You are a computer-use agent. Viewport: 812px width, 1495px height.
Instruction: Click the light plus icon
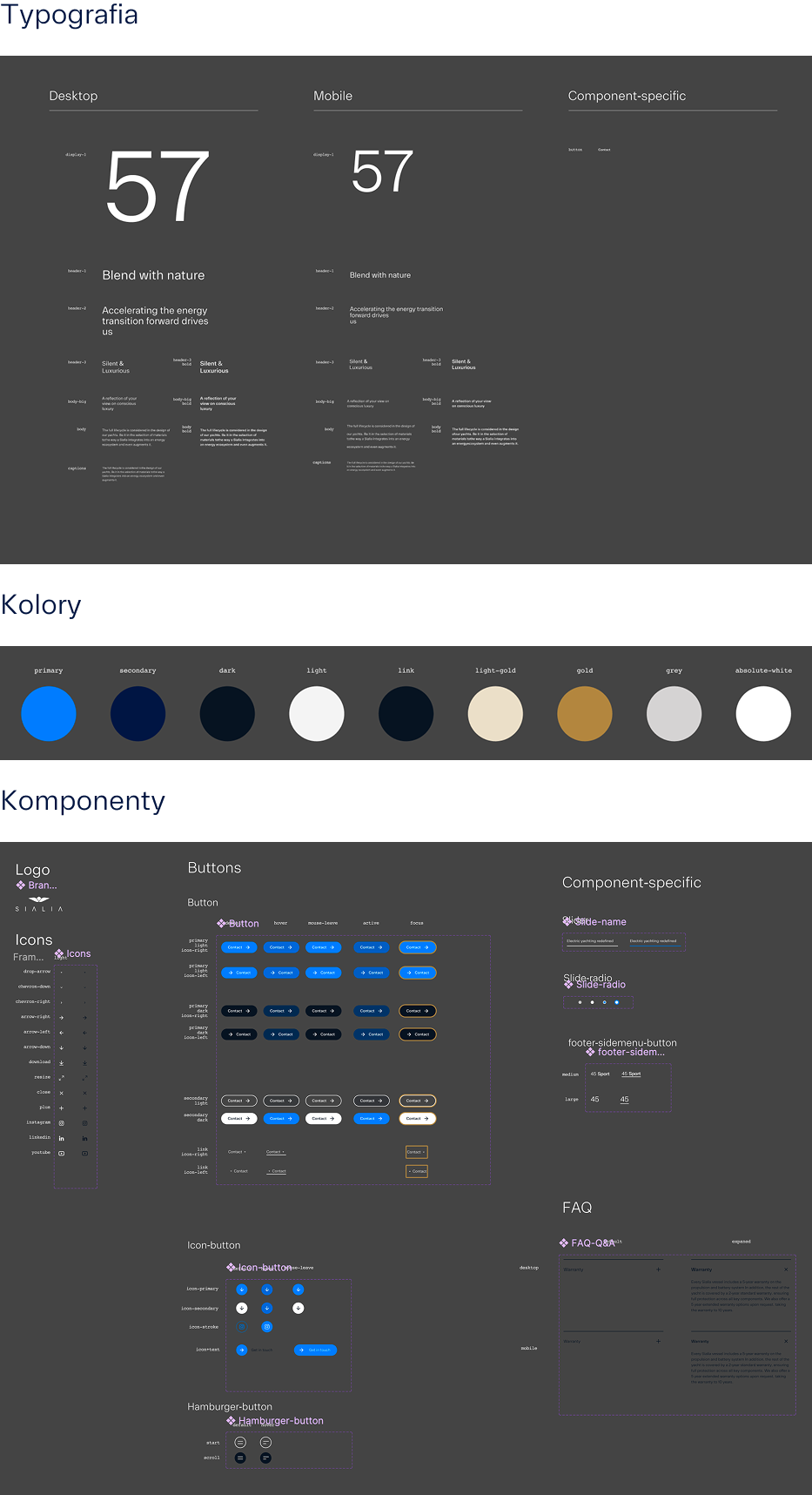[x=61, y=1108]
